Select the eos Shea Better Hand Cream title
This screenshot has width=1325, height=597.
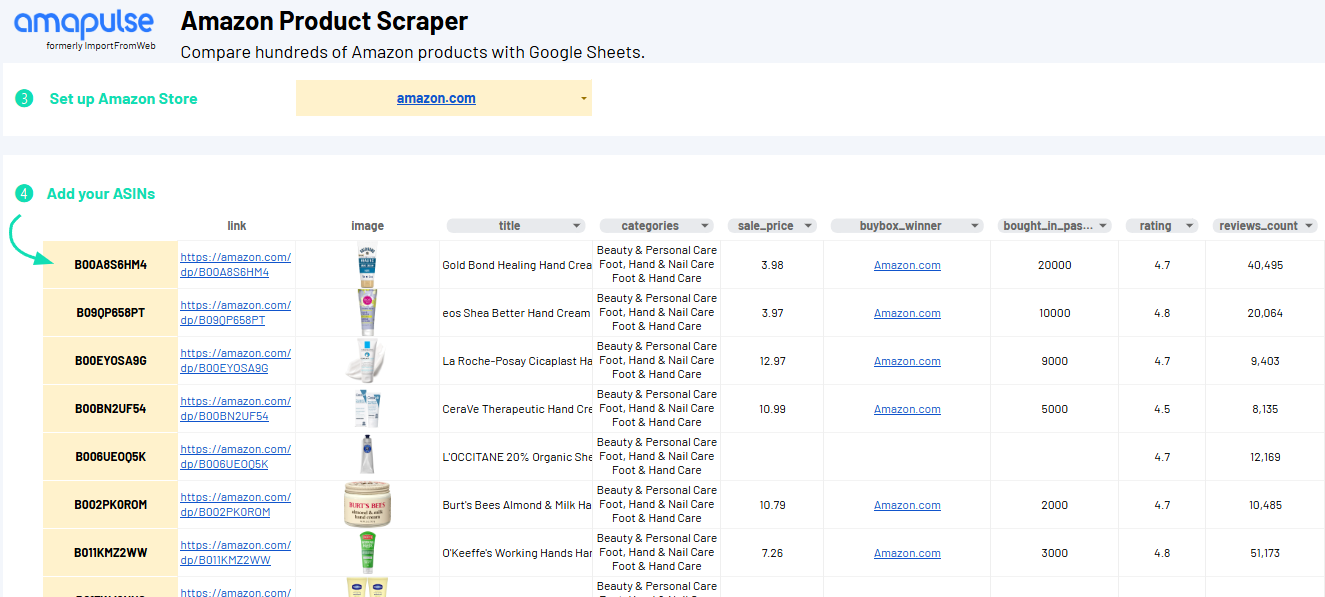[x=517, y=313]
